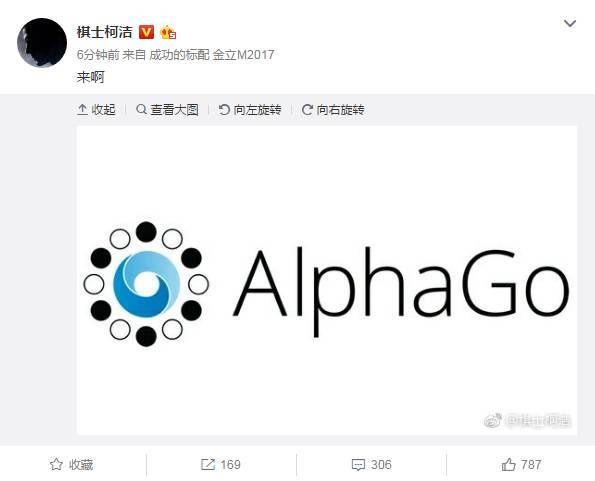This screenshot has width=595, height=481.
Task: Click the orange V verified badge
Action: point(146,32)
